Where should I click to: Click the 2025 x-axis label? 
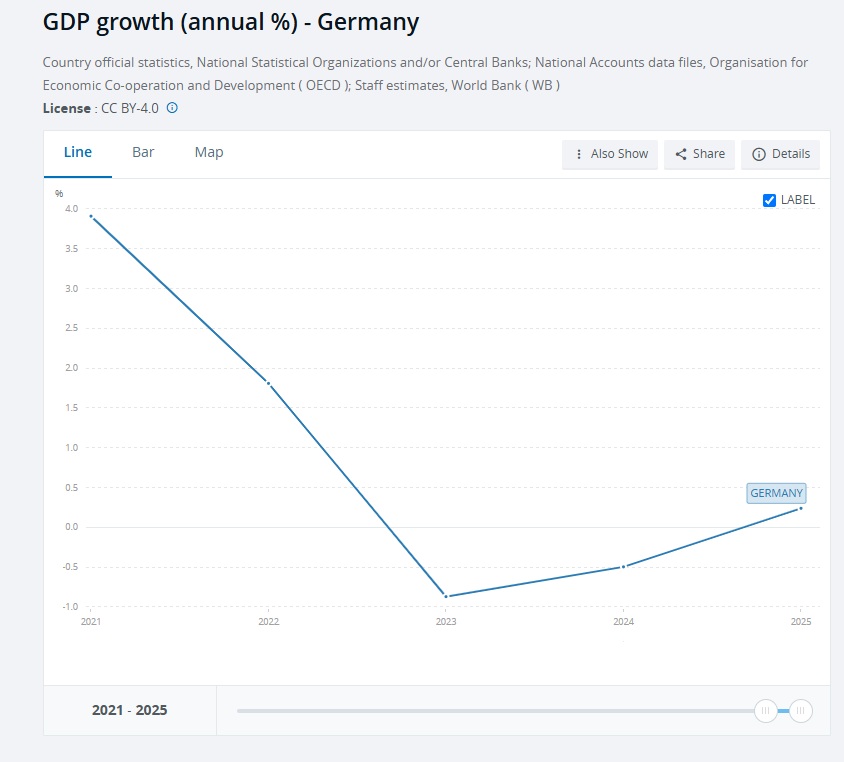tap(801, 622)
